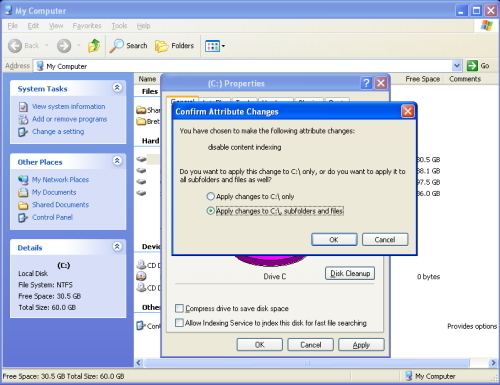
Task: Click Apply in C: Properties dialog
Action: (x=361, y=345)
